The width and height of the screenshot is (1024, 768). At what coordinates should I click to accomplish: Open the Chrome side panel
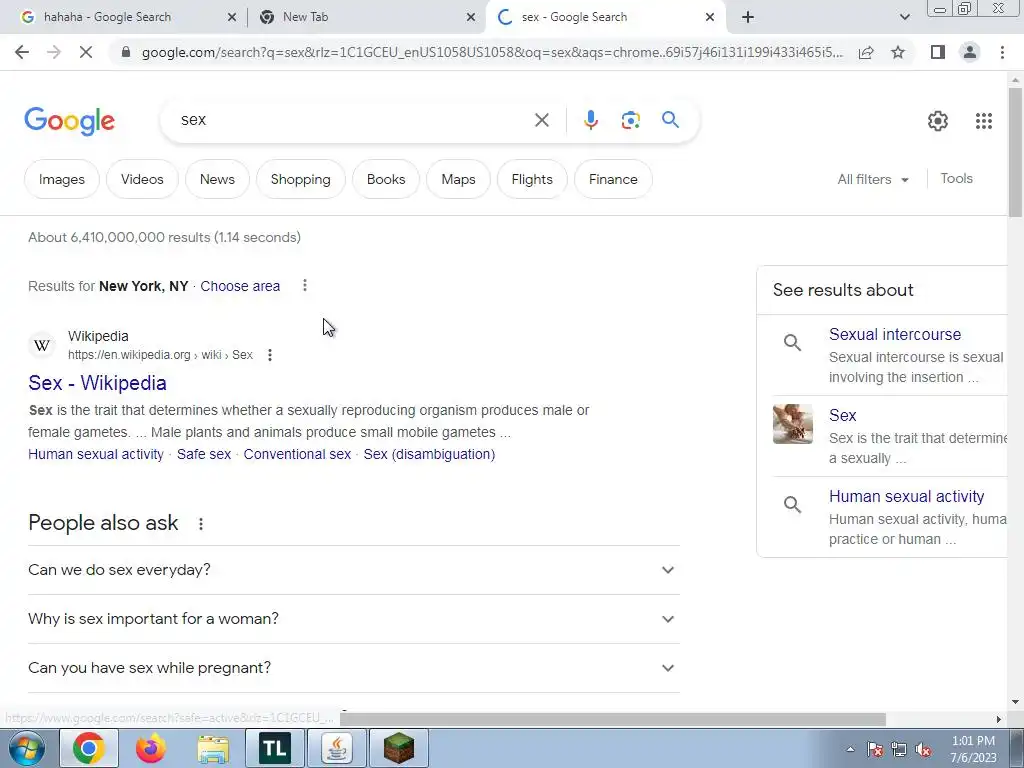pos(938,52)
